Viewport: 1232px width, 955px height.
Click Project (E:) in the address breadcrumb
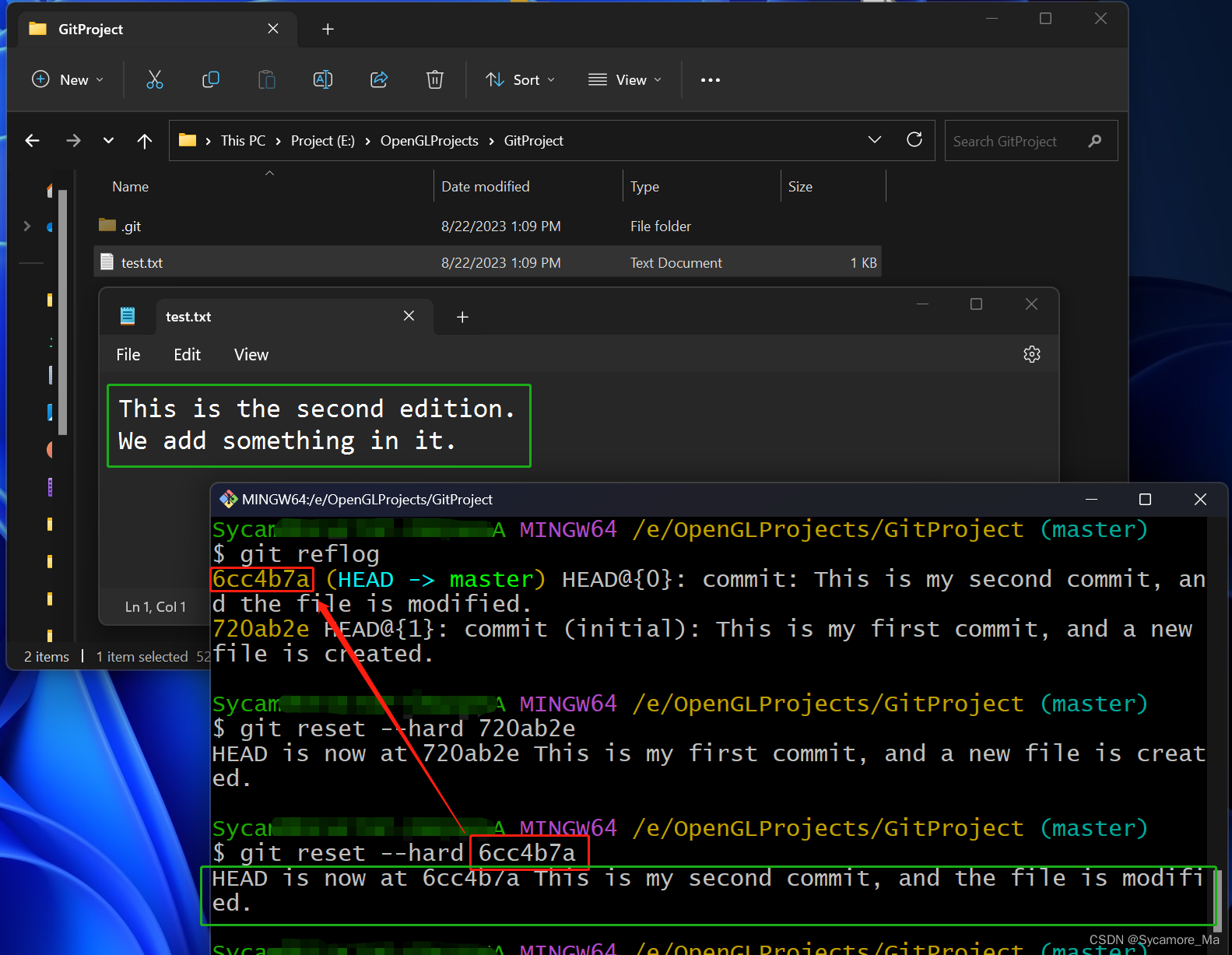(323, 141)
